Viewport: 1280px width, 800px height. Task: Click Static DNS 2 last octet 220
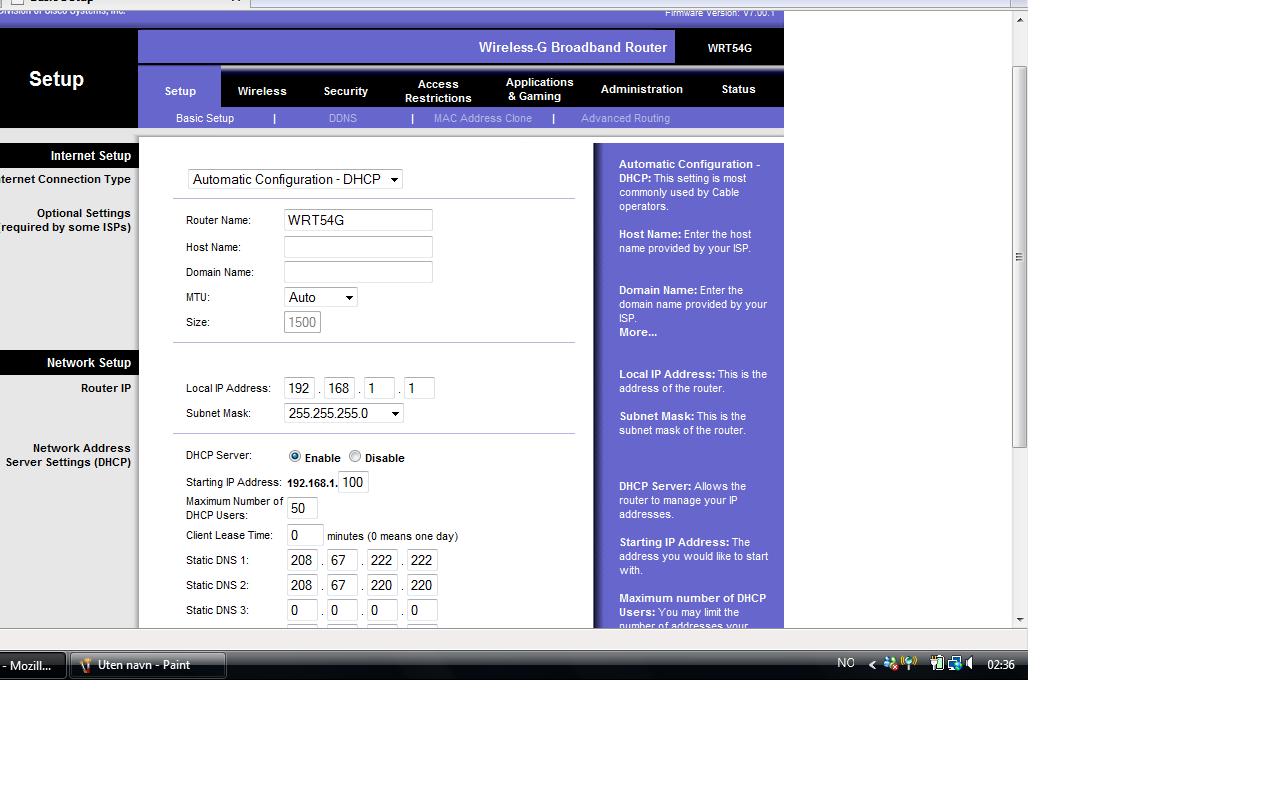(422, 585)
